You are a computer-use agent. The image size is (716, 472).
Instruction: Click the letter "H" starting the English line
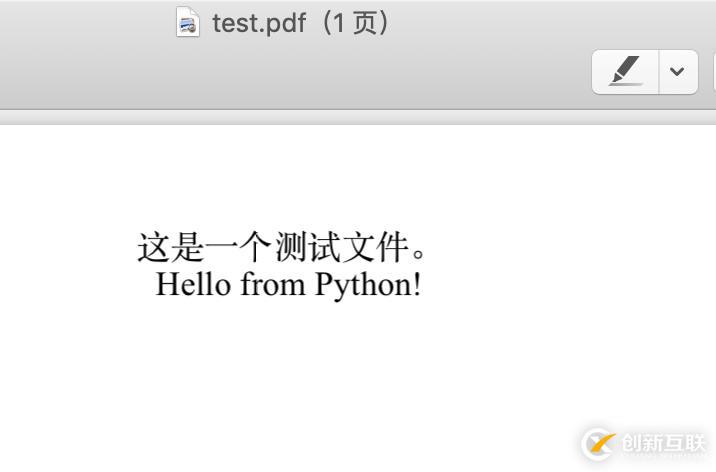point(167,285)
